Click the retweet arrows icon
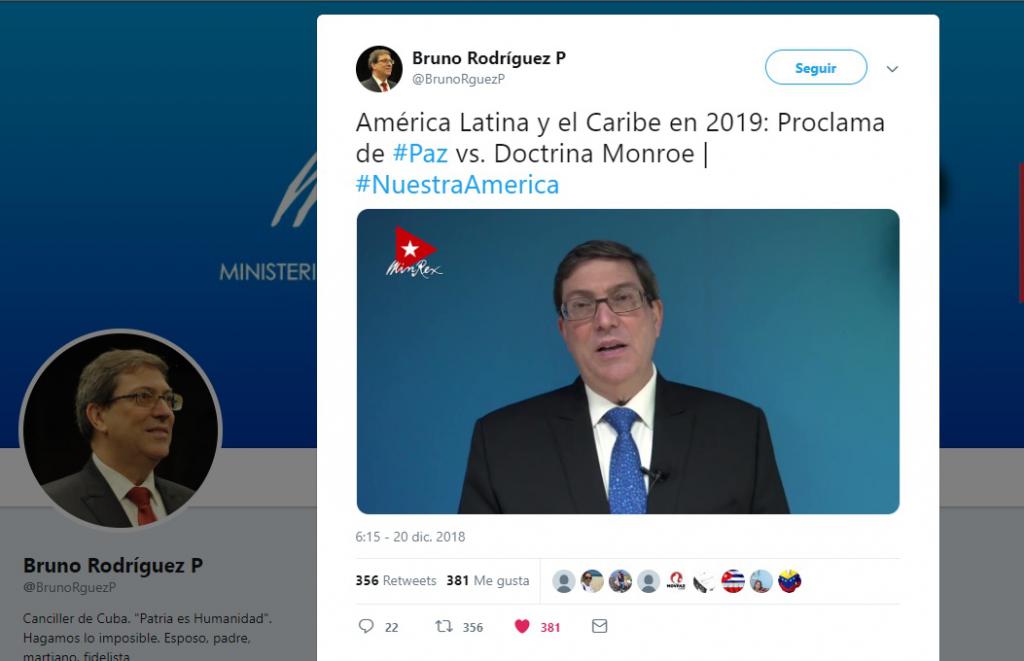The width and height of the screenshot is (1024, 661). point(444,626)
